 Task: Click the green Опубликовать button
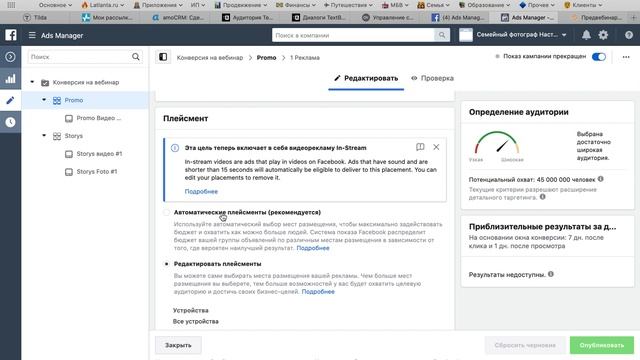(x=602, y=345)
